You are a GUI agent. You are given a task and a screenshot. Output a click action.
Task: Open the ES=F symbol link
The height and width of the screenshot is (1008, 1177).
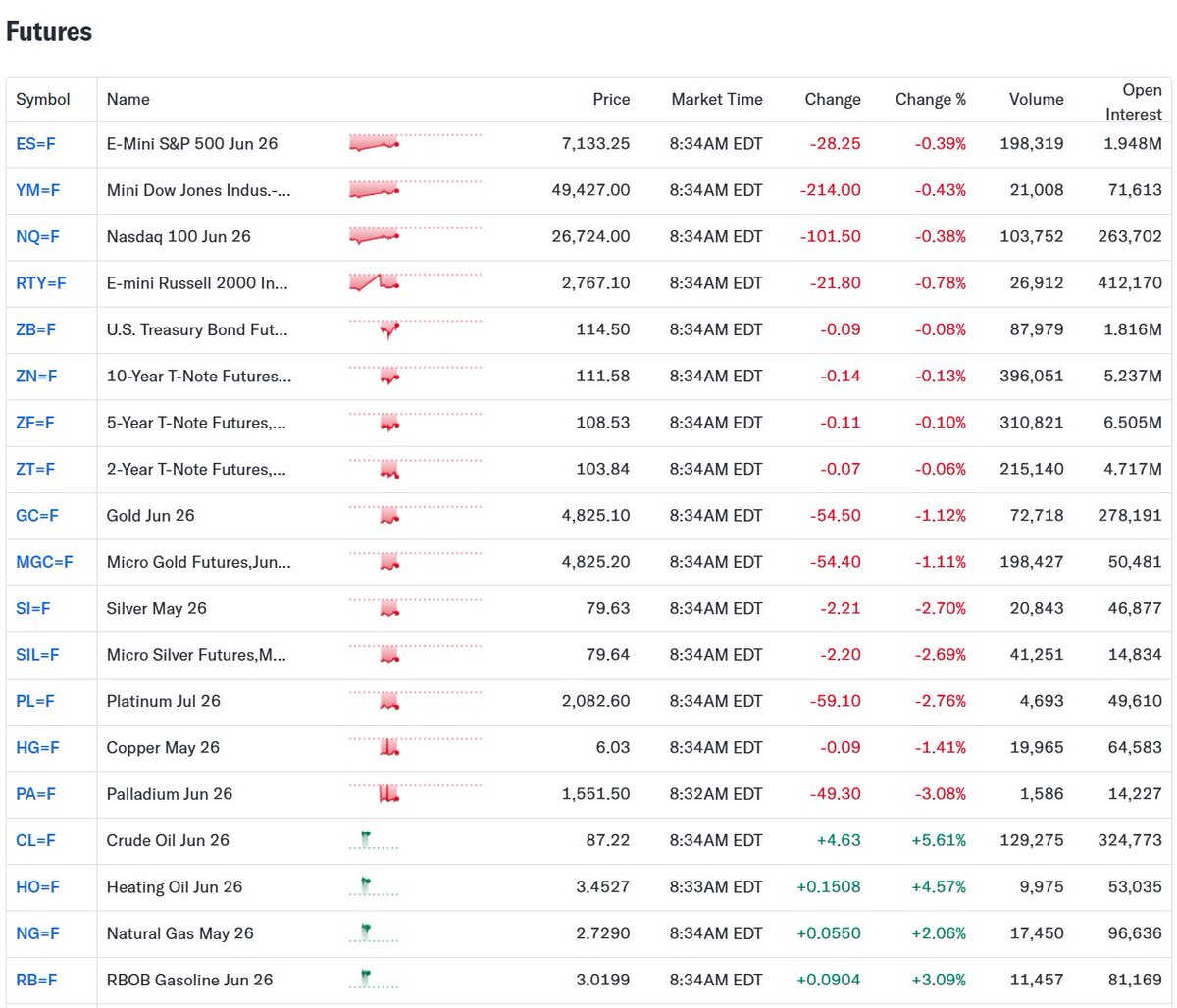point(35,143)
